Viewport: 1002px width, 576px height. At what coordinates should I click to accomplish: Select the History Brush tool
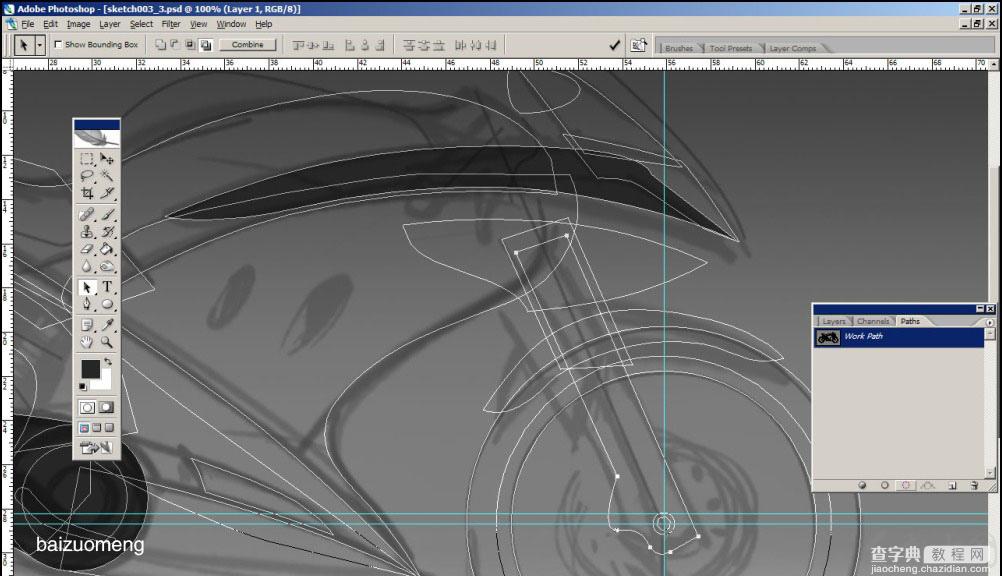[107, 231]
